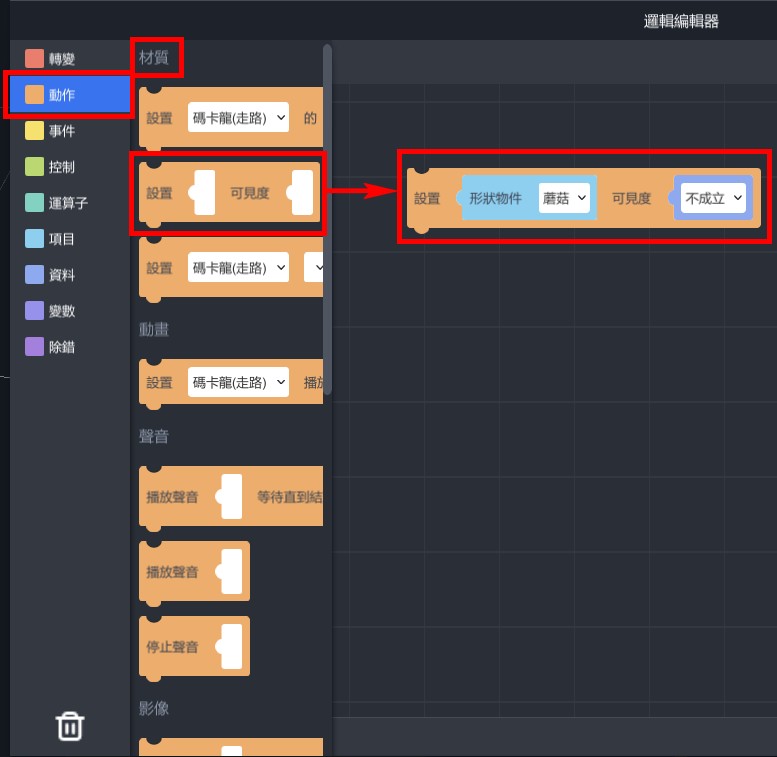This screenshot has height=757, width=777.
Task: Select the 變數 purple category icon
Action: 35,311
